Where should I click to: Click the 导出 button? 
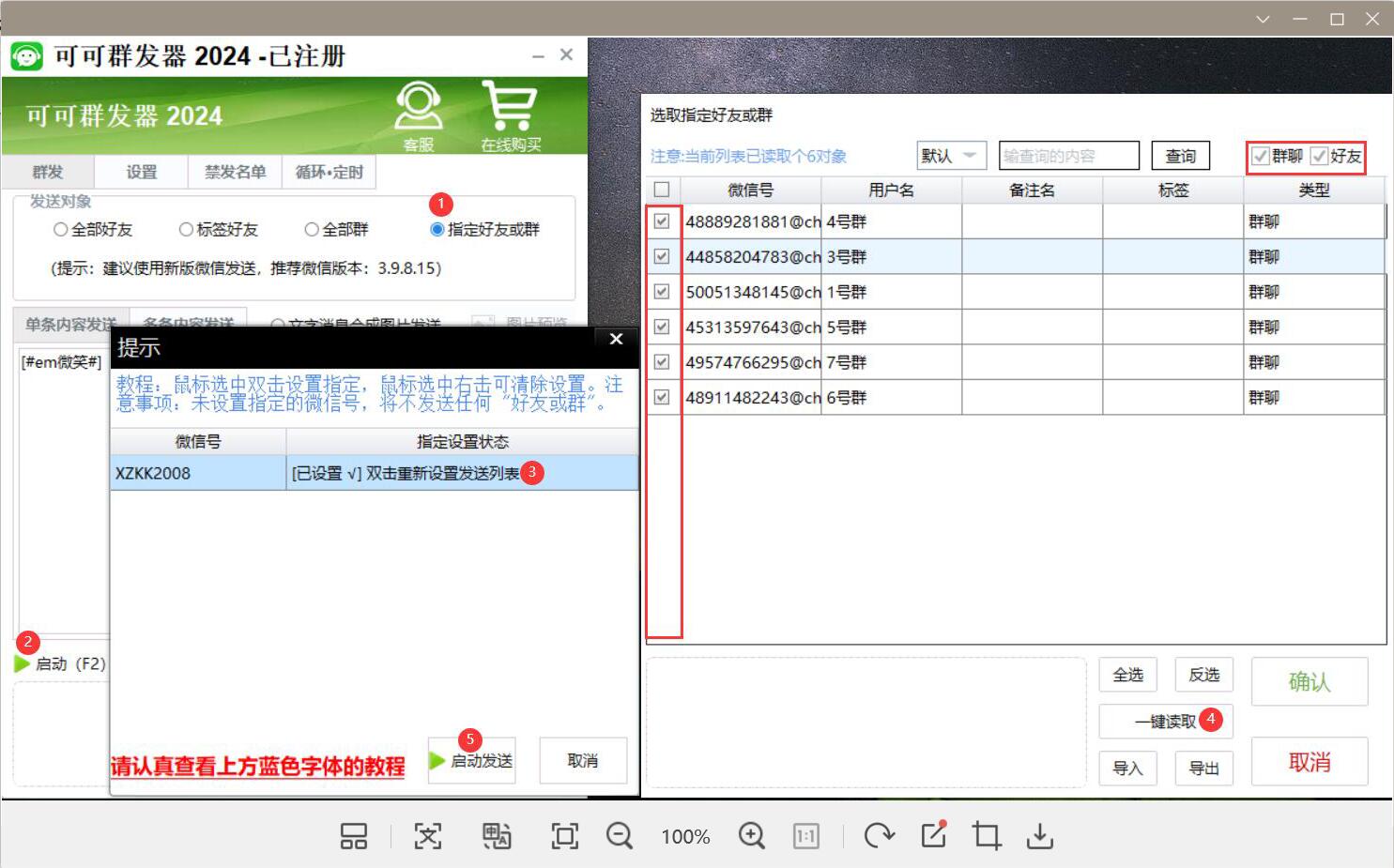tap(1204, 769)
